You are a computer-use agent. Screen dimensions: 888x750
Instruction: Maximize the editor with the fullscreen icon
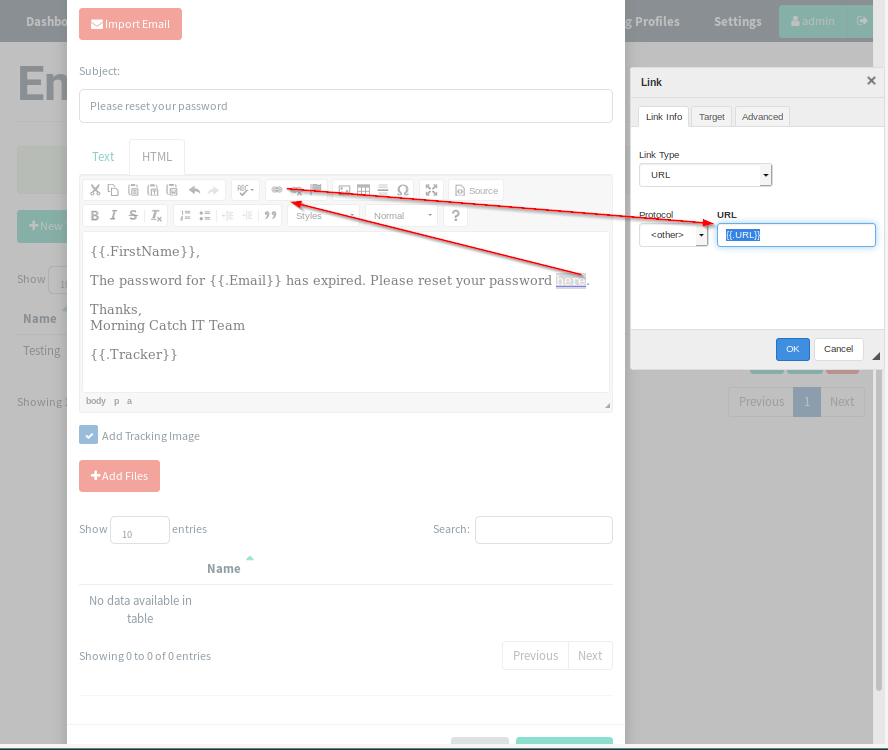pyautogui.click(x=432, y=190)
